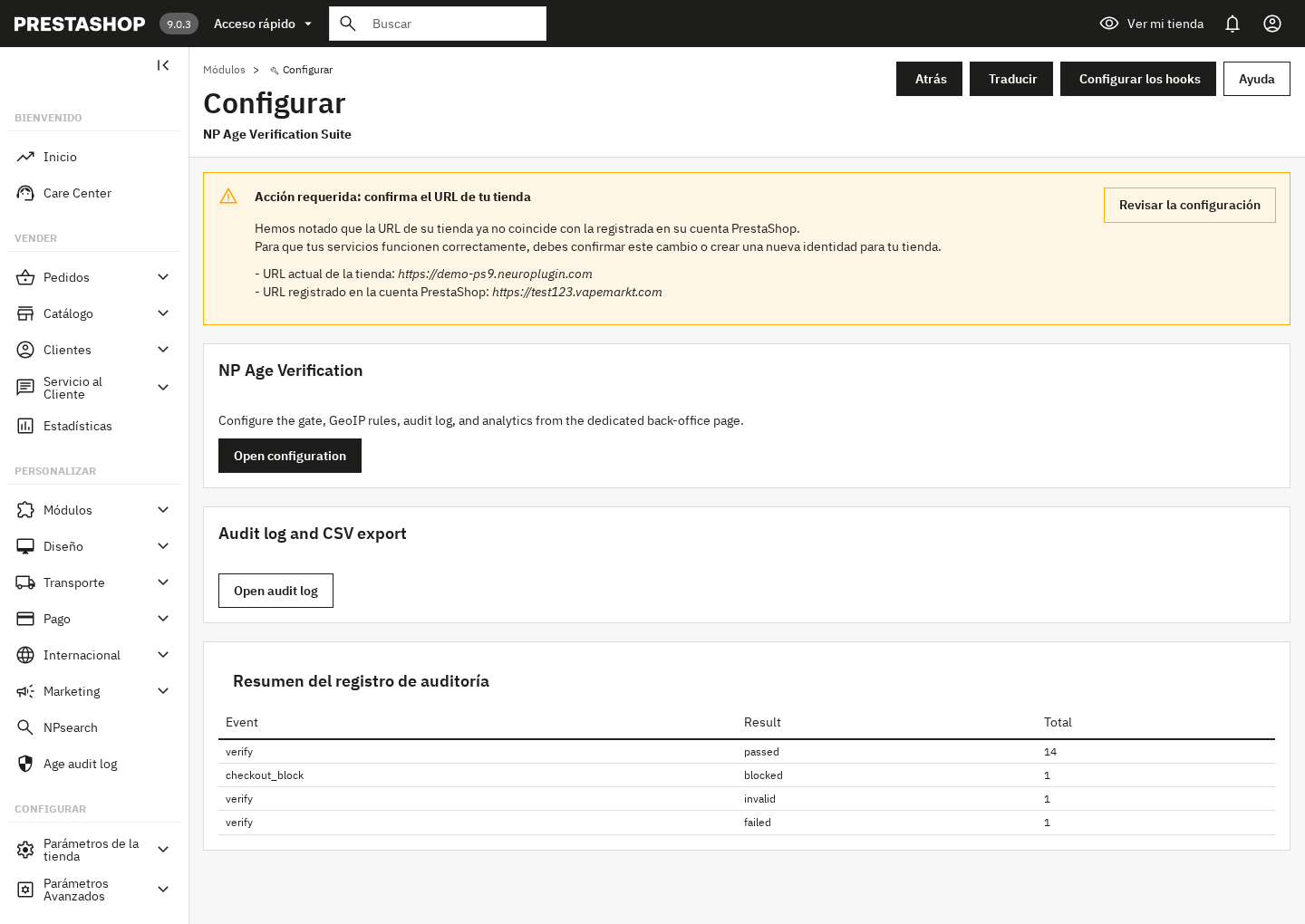Click the Diseño monitor icon
This screenshot has height=924, width=1305.
25,546
